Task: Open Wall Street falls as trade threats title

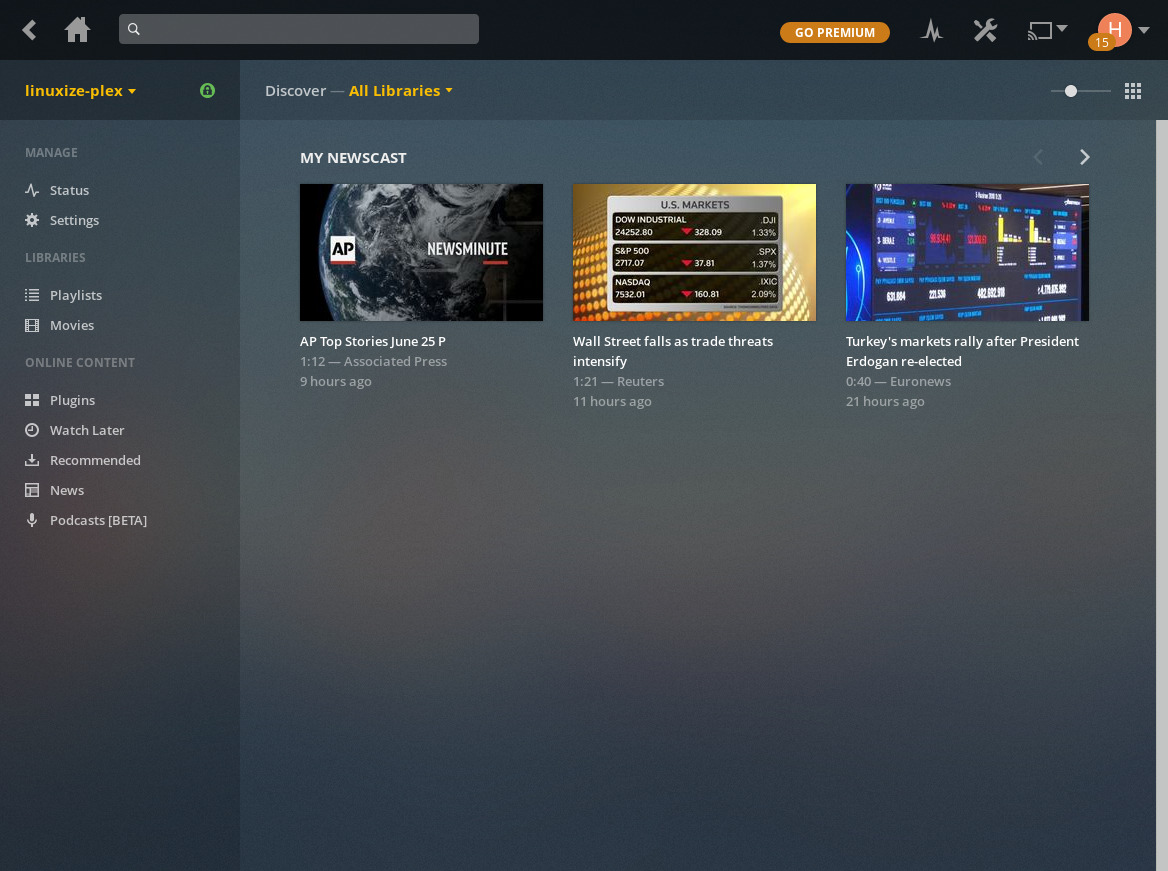Action: (x=673, y=351)
